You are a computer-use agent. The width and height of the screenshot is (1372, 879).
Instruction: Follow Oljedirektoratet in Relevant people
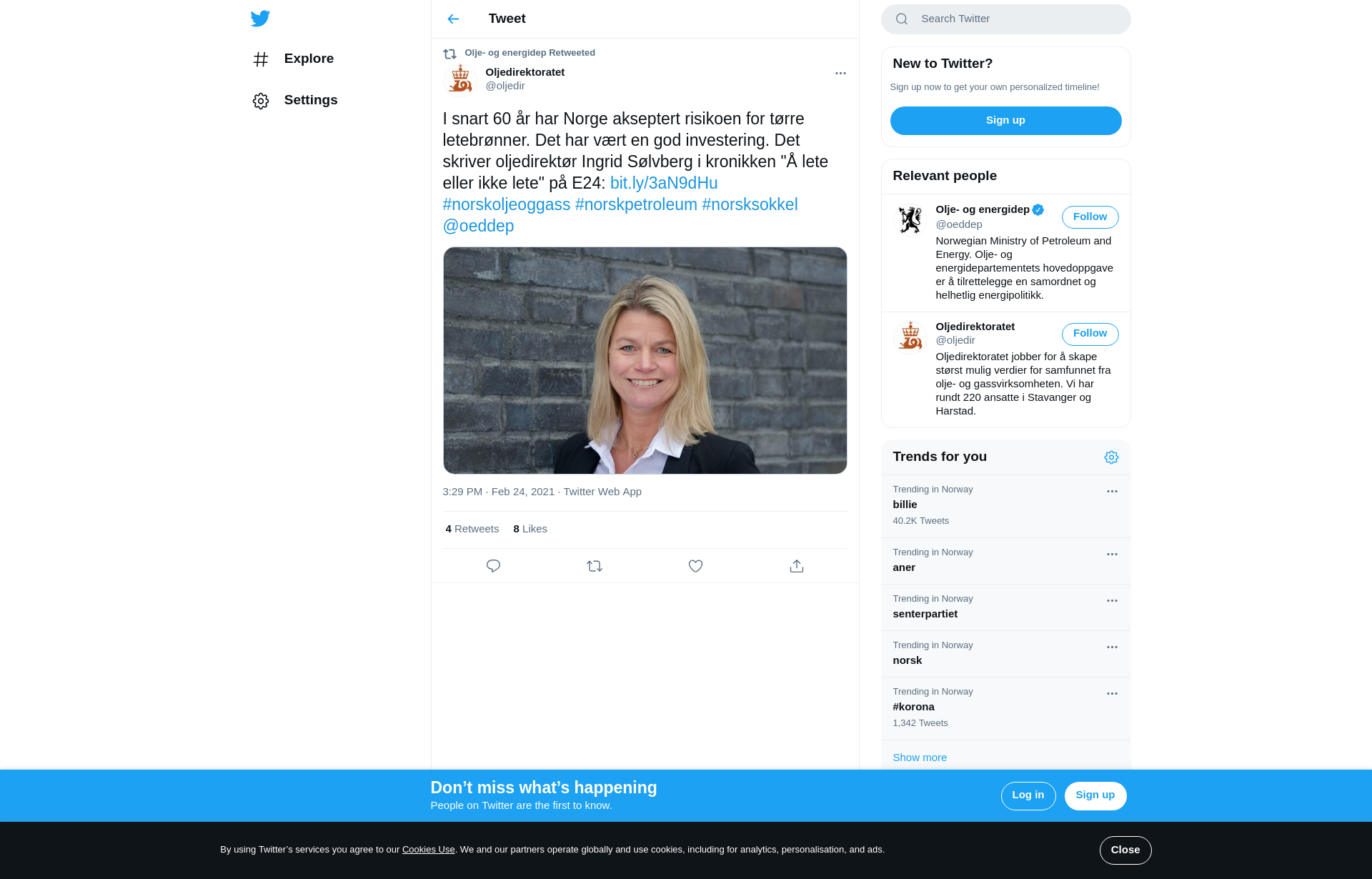click(x=1090, y=334)
